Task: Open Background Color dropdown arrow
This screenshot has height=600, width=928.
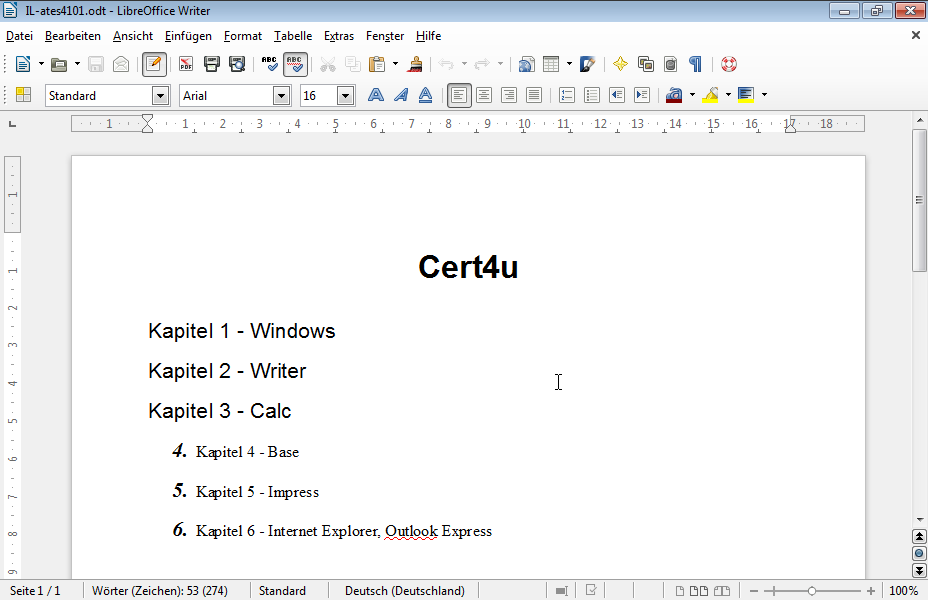Action: click(x=765, y=95)
